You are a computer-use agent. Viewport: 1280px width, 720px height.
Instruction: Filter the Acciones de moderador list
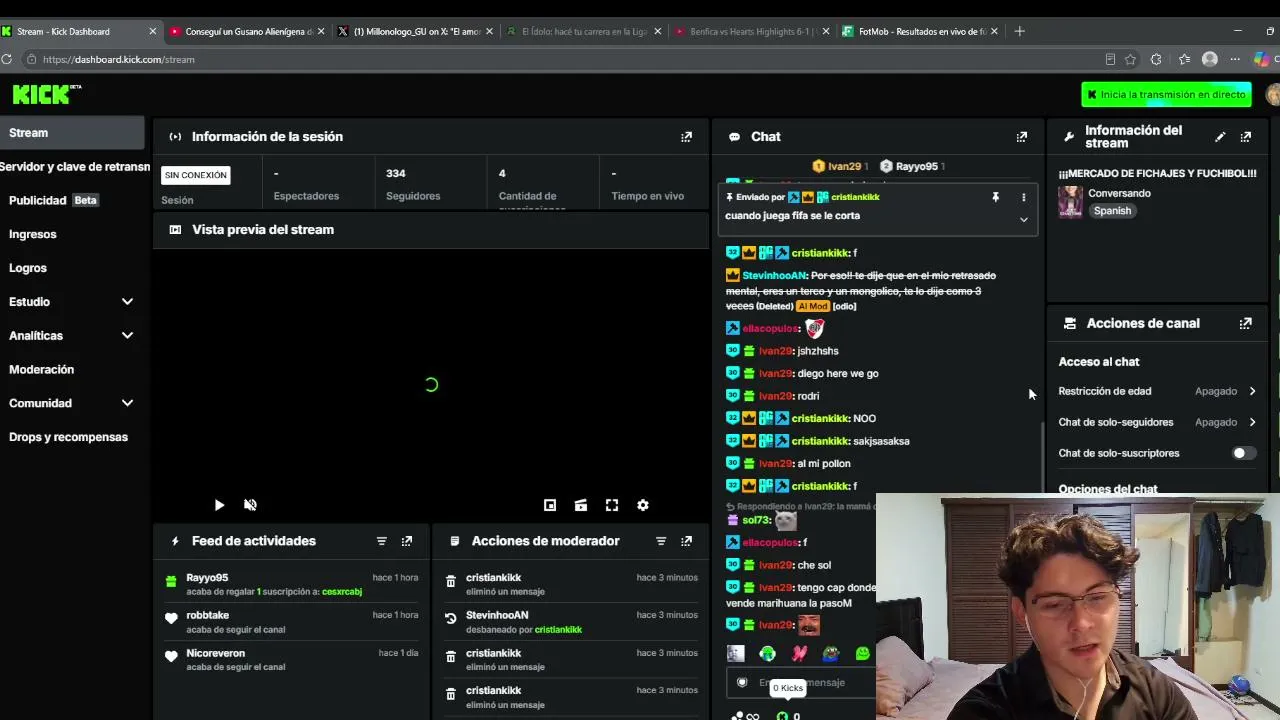pos(661,541)
